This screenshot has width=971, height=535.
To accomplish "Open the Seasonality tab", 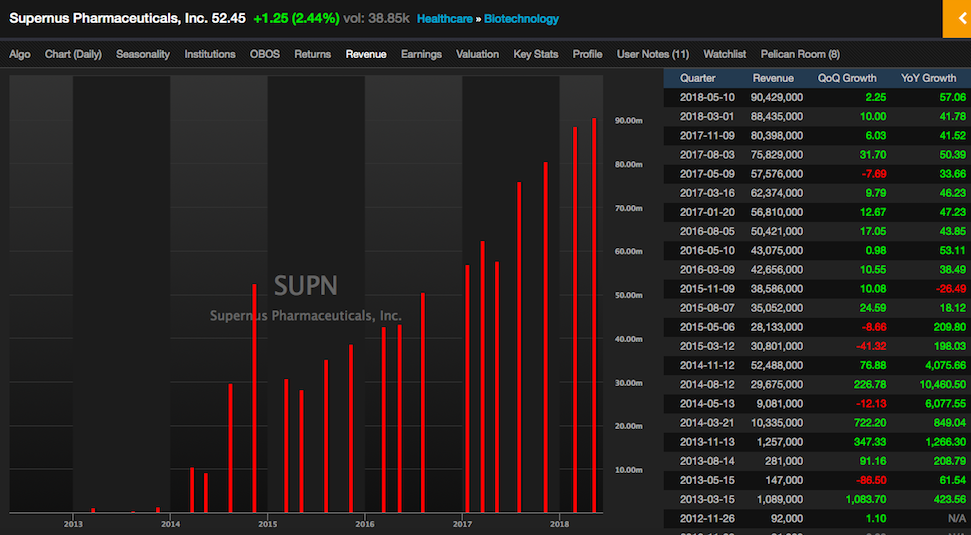I will point(143,54).
